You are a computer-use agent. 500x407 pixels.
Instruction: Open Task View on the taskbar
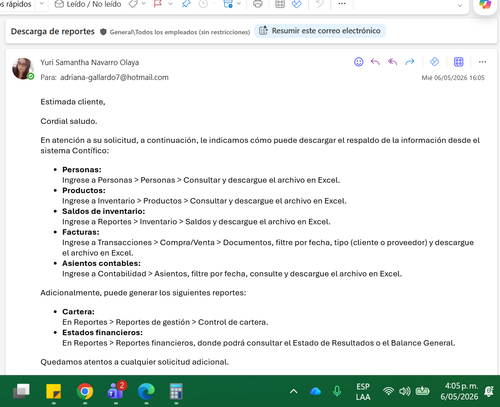click(21, 391)
